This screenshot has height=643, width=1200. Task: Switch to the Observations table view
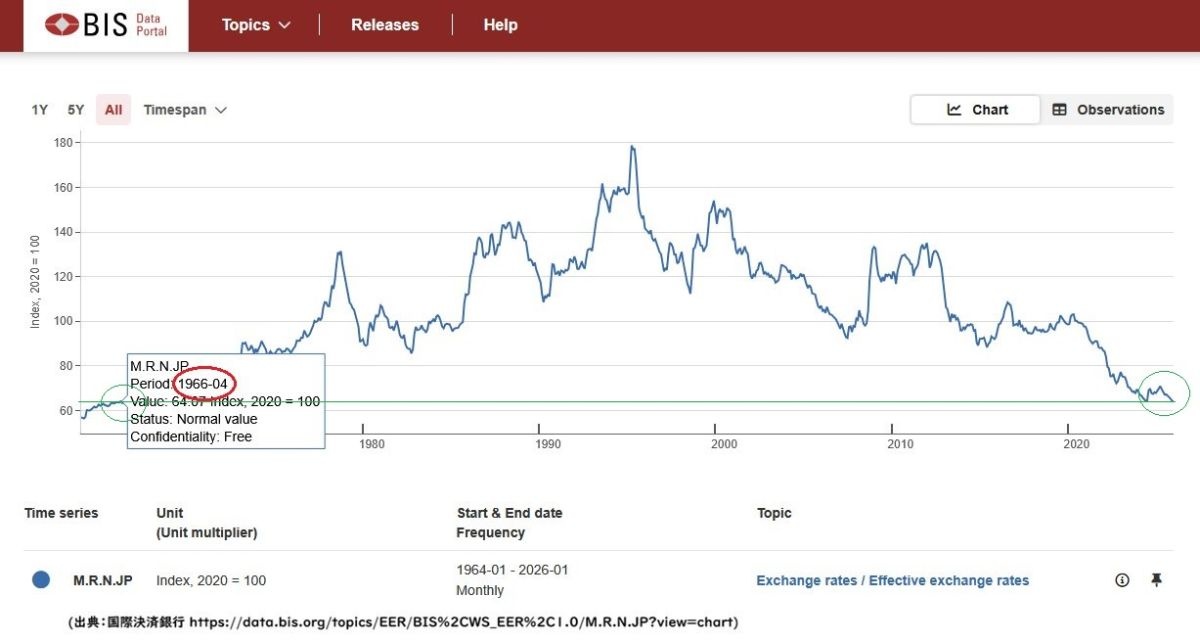pos(1108,110)
